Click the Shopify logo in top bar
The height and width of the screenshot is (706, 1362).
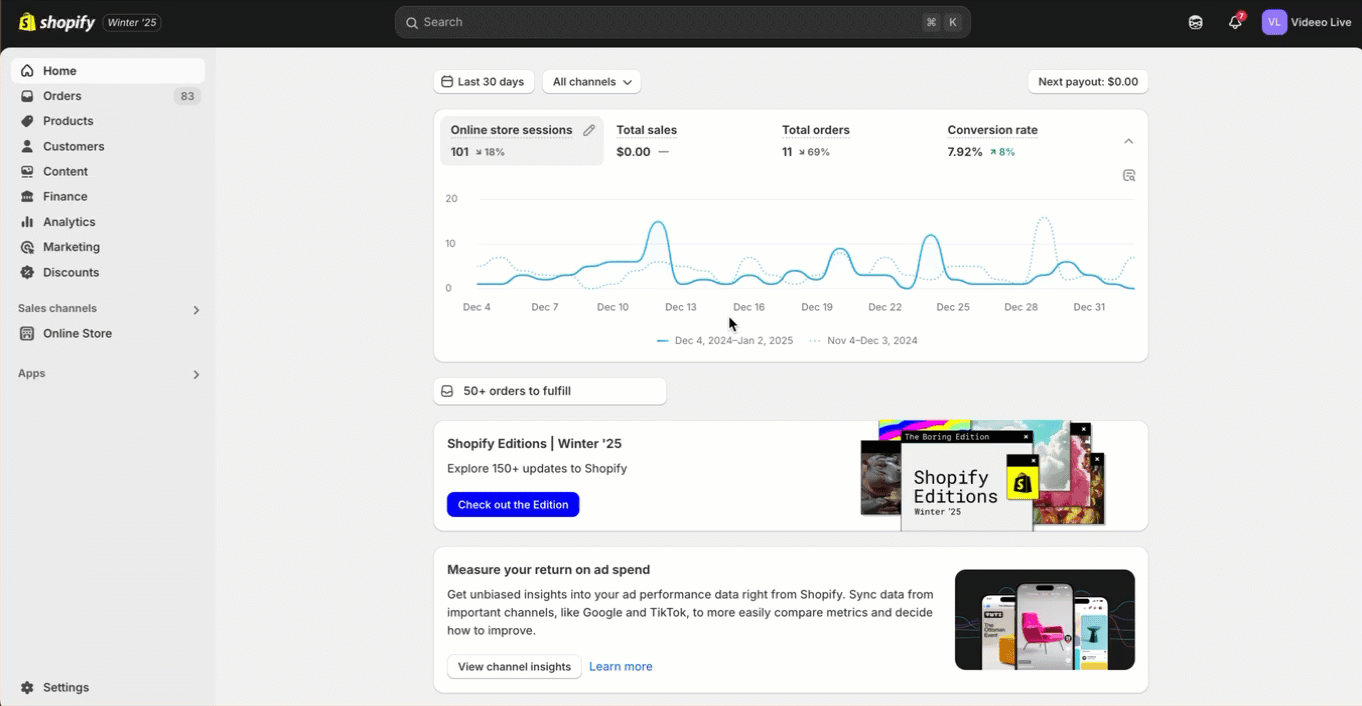tap(57, 22)
